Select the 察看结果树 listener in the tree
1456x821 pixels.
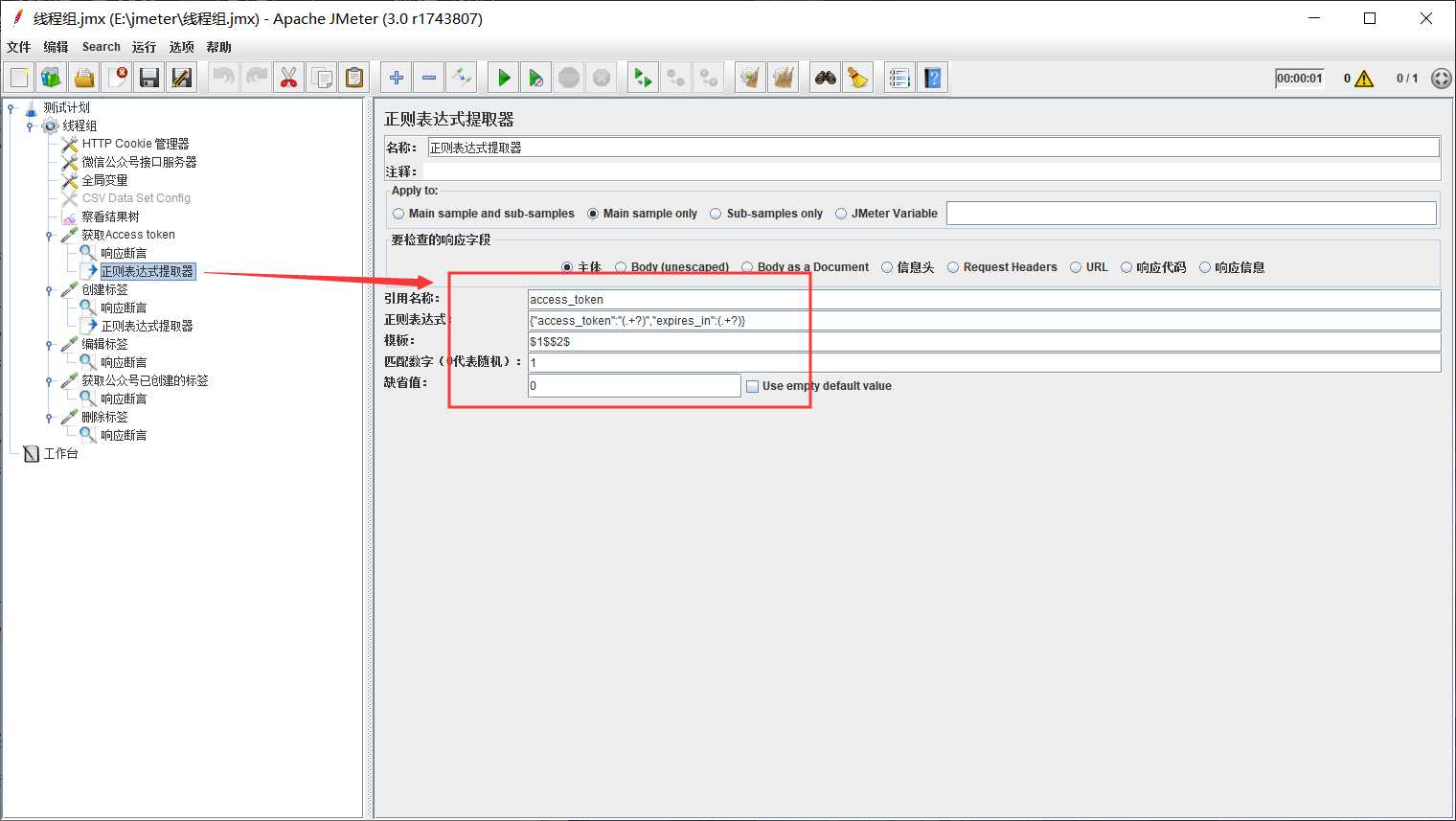click(x=109, y=217)
